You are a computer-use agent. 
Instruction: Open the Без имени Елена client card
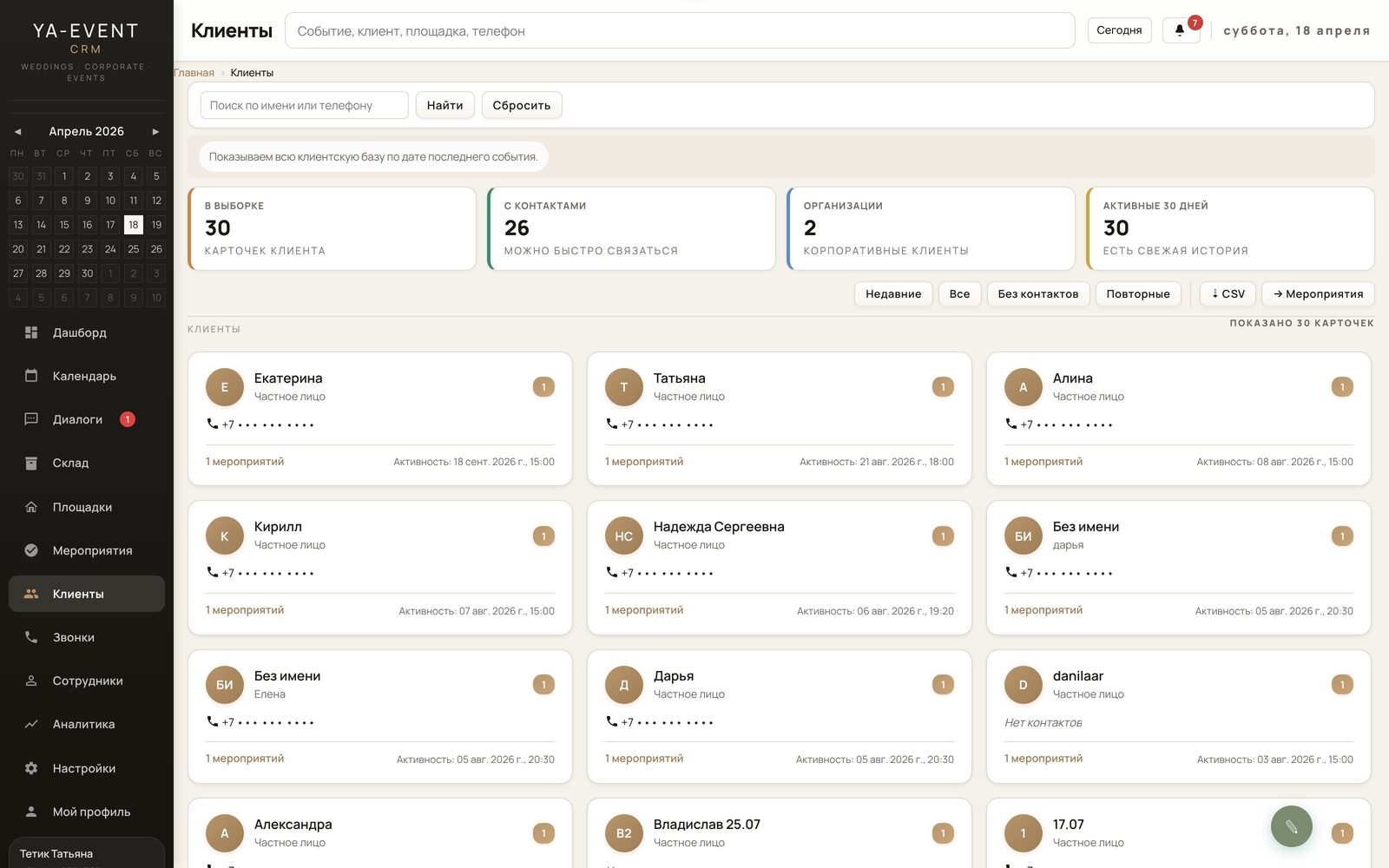pyautogui.click(x=380, y=716)
